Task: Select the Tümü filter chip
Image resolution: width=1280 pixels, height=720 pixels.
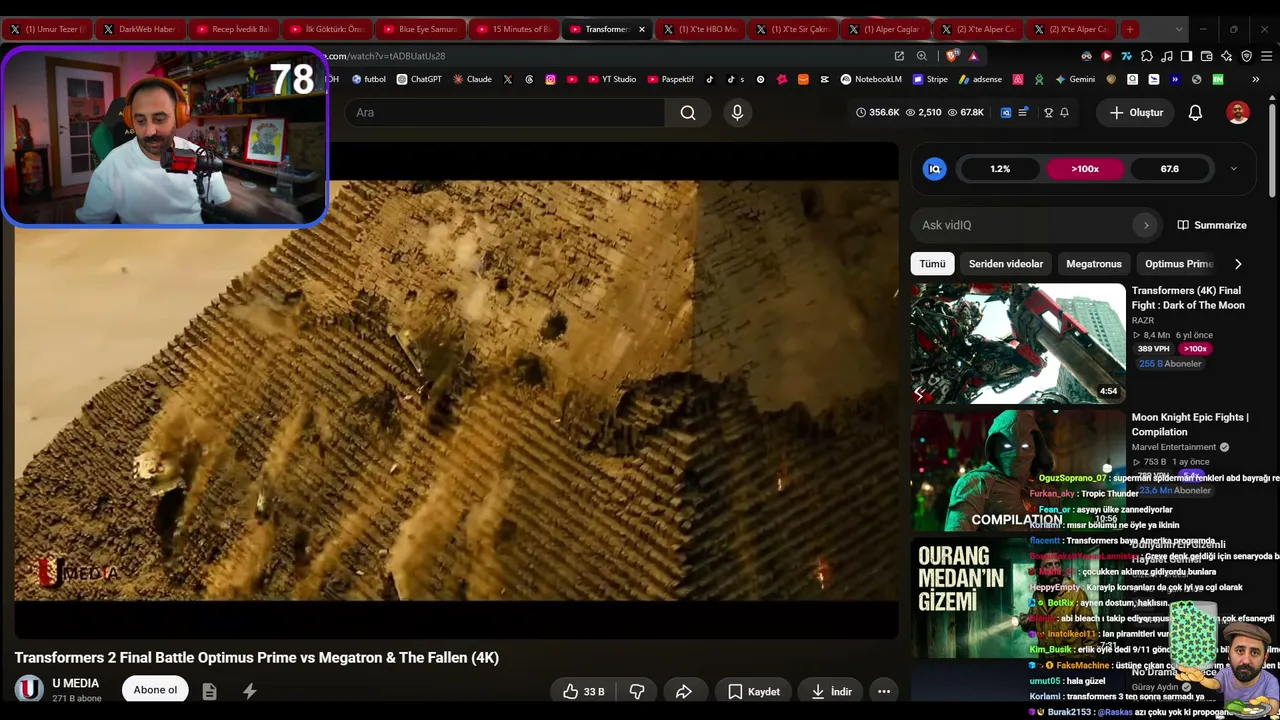Action: click(932, 264)
